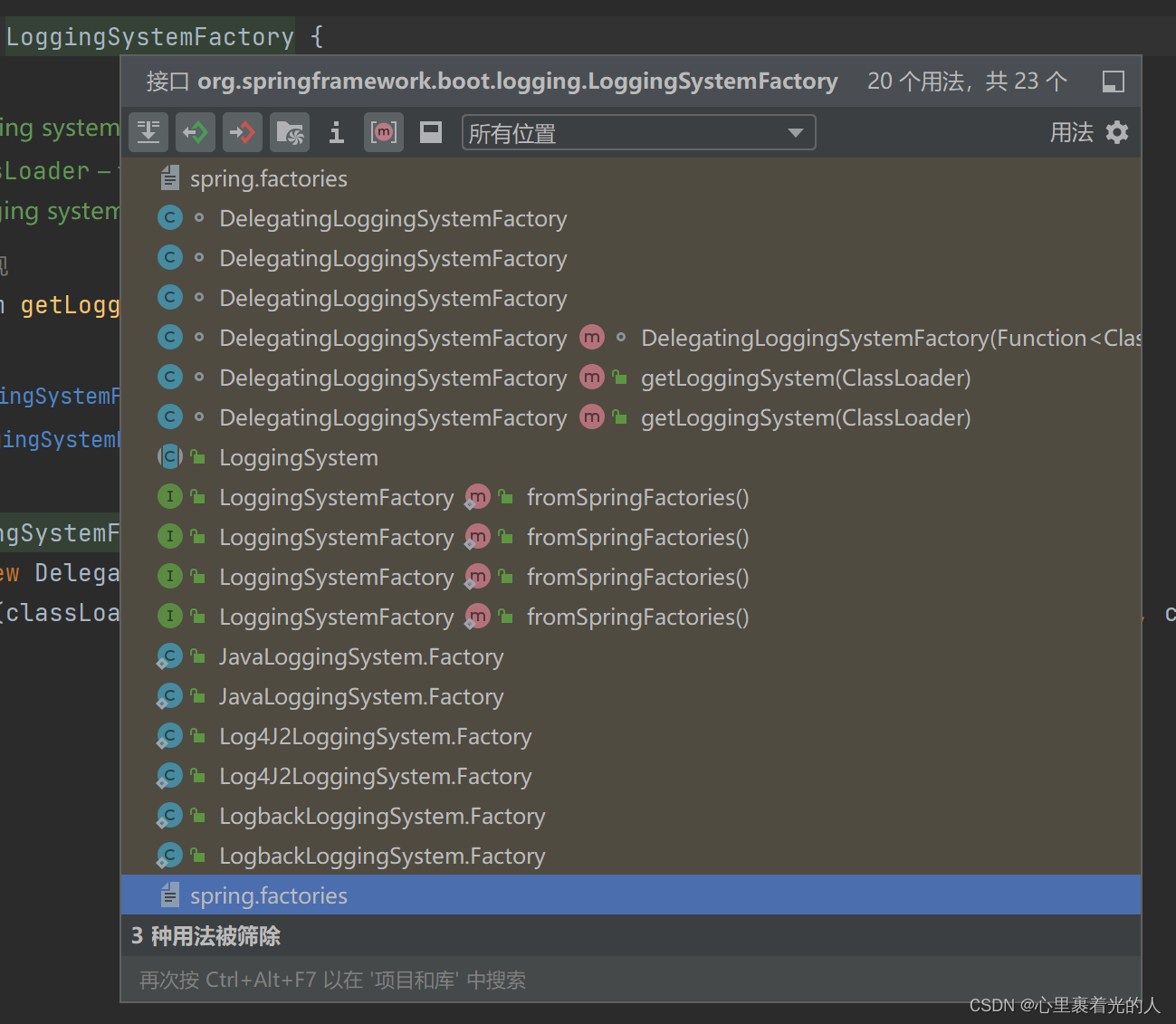
Task: Toggle the green read-access arrows filter
Action: click(x=196, y=132)
